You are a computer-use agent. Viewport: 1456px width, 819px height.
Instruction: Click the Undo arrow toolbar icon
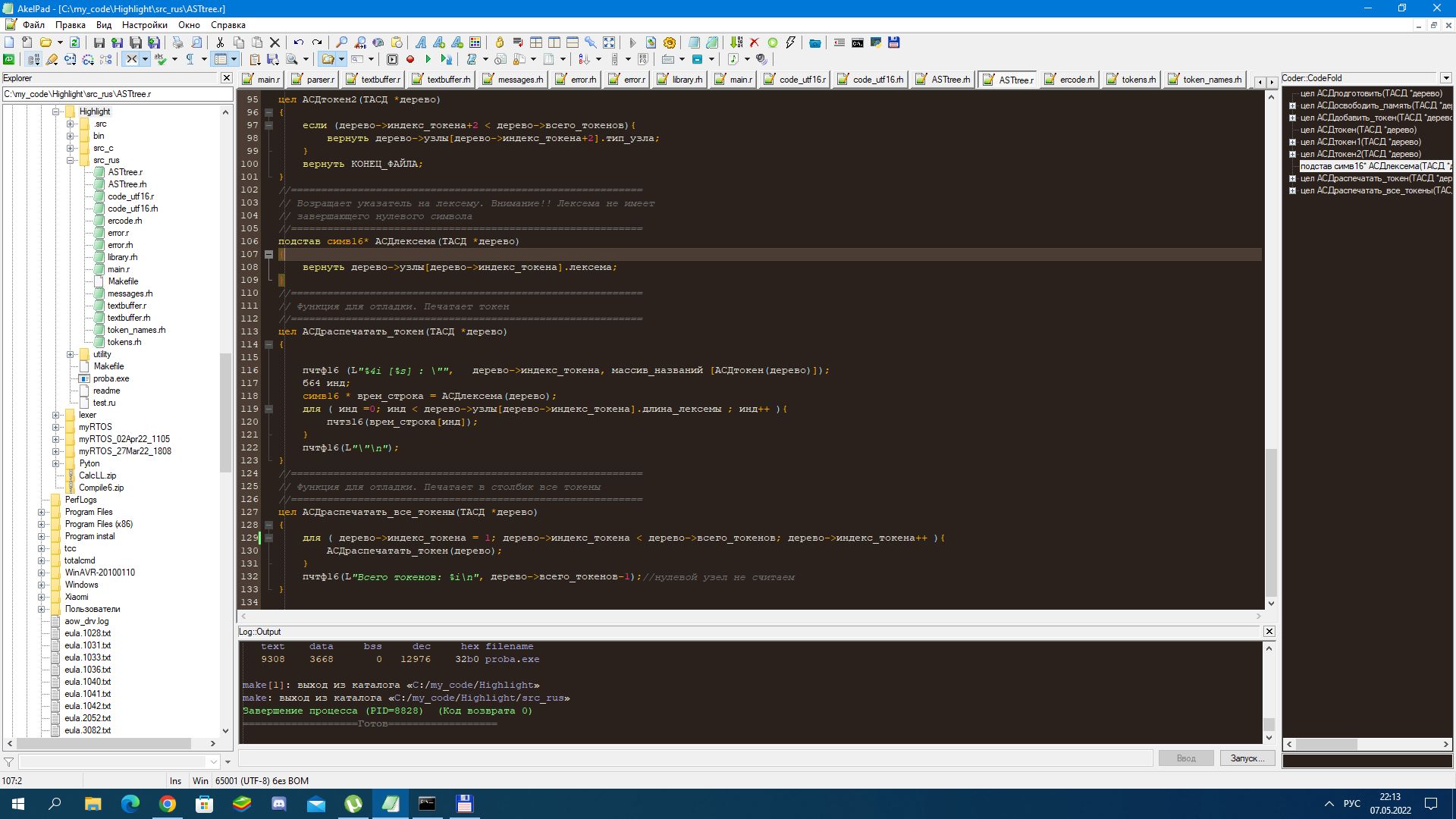(x=299, y=43)
